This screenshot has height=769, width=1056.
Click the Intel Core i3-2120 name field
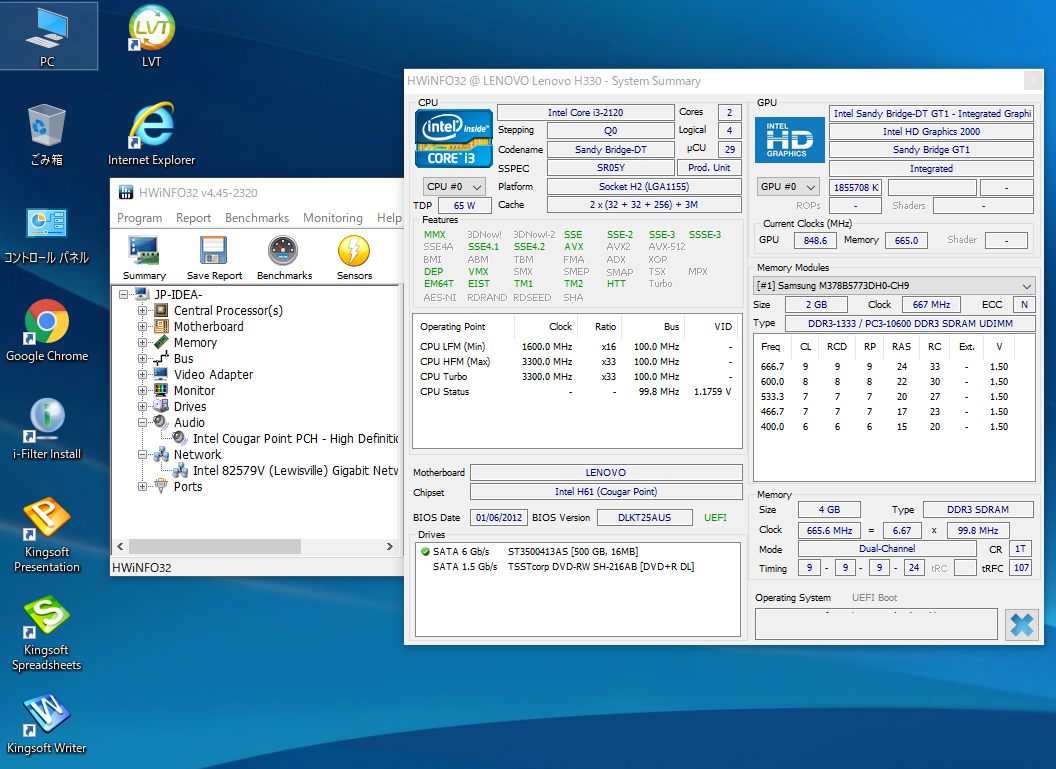pyautogui.click(x=585, y=112)
